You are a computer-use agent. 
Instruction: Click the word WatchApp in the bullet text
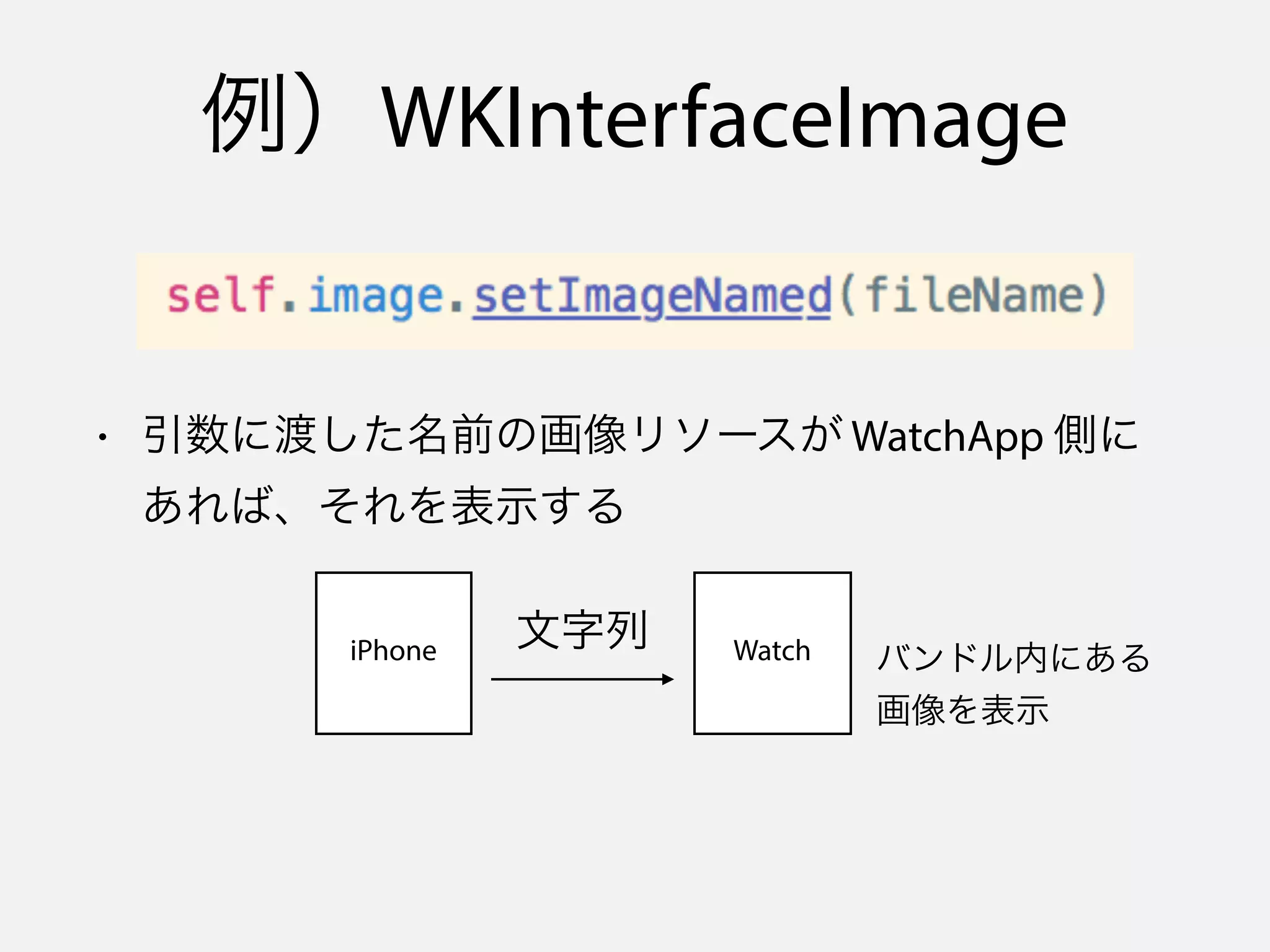[x=948, y=437]
